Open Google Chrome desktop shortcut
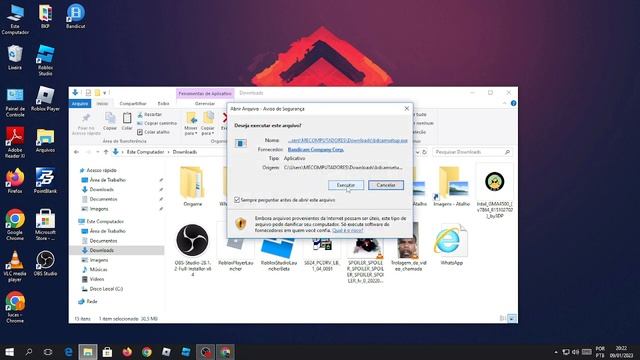 point(15,224)
